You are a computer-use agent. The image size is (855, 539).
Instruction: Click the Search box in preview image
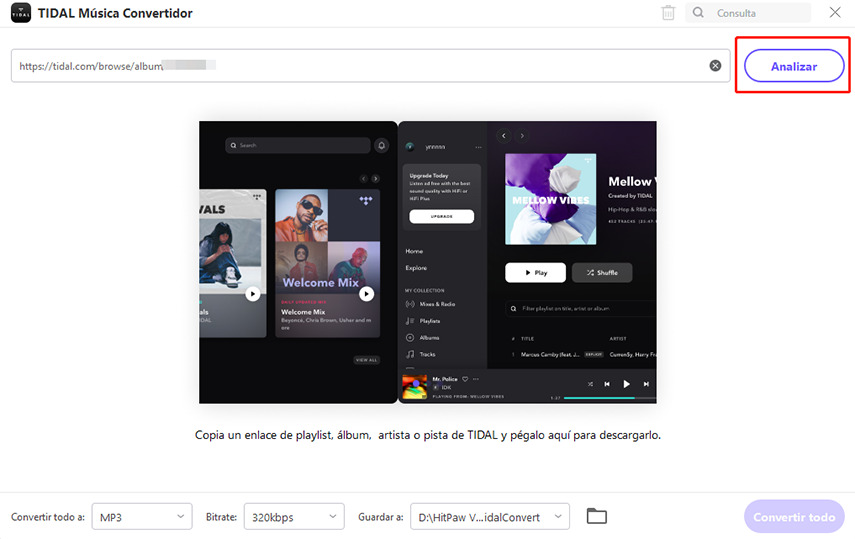298,145
